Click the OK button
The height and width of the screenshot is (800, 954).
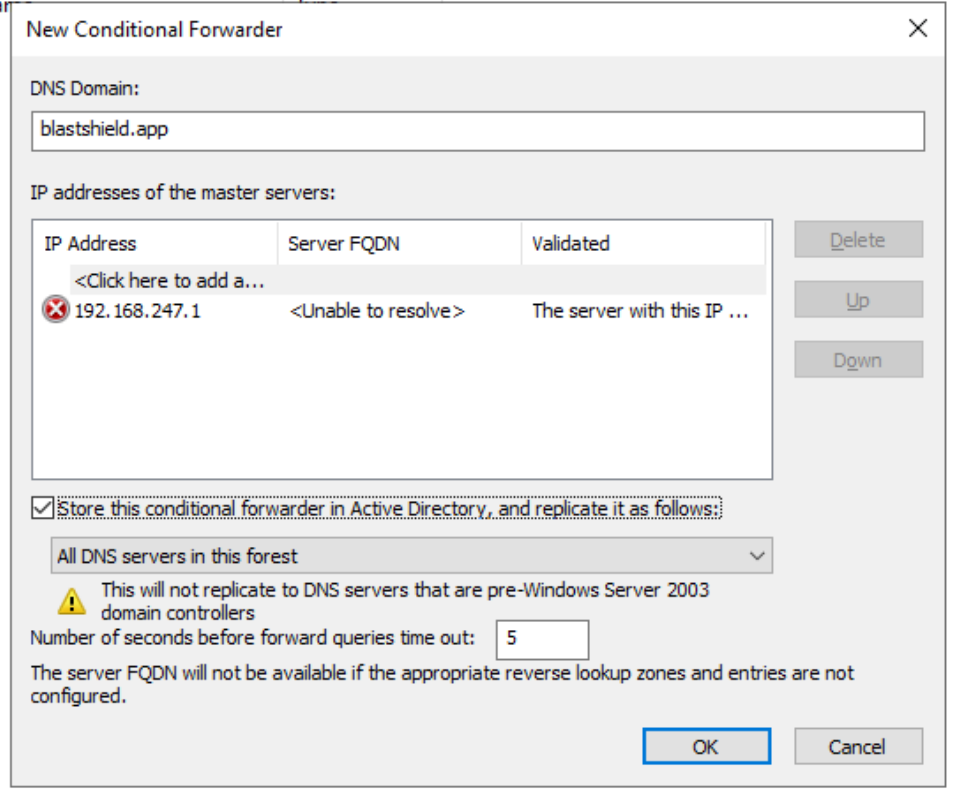pos(707,746)
